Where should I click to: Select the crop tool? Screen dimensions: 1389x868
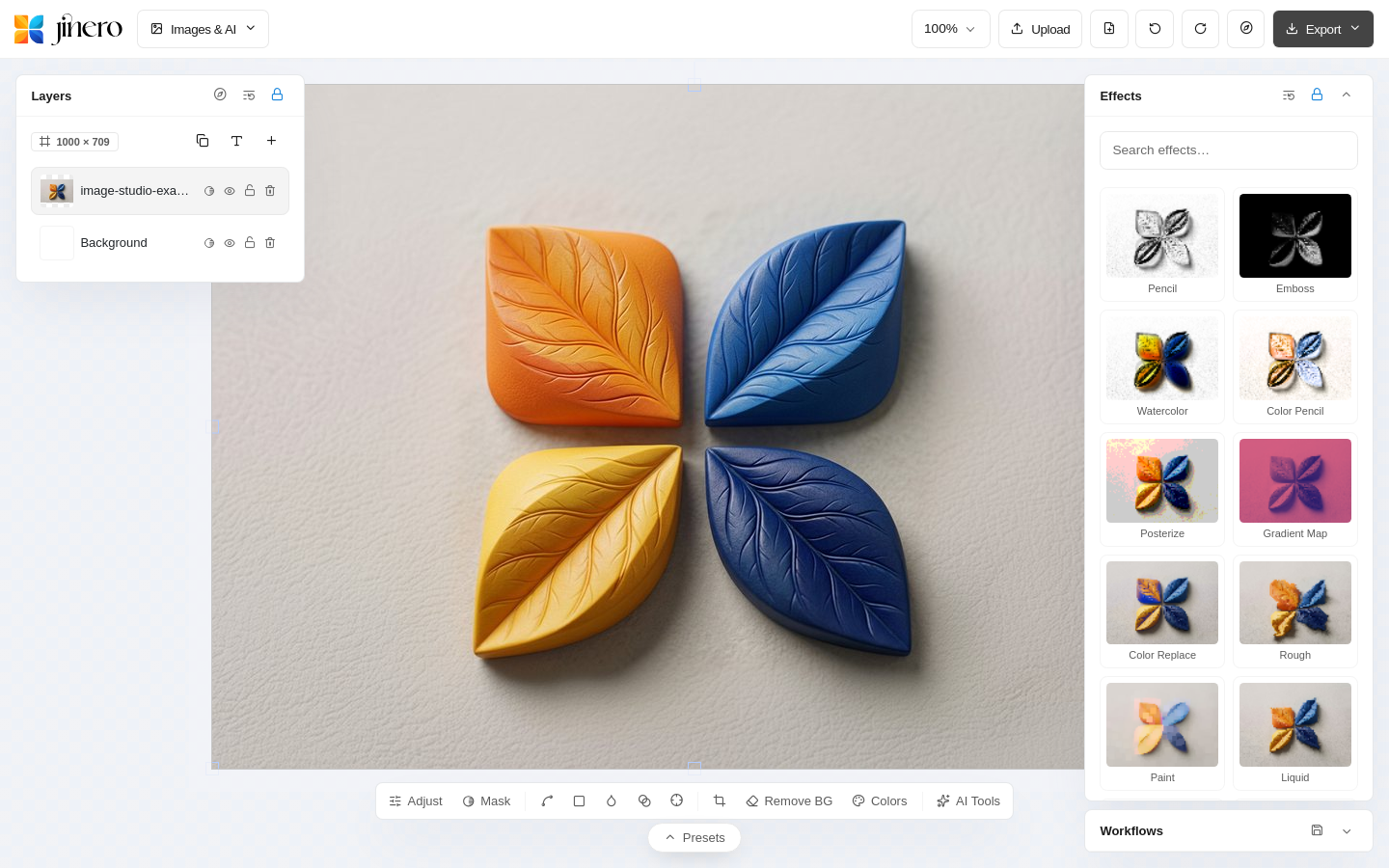pyautogui.click(x=720, y=801)
